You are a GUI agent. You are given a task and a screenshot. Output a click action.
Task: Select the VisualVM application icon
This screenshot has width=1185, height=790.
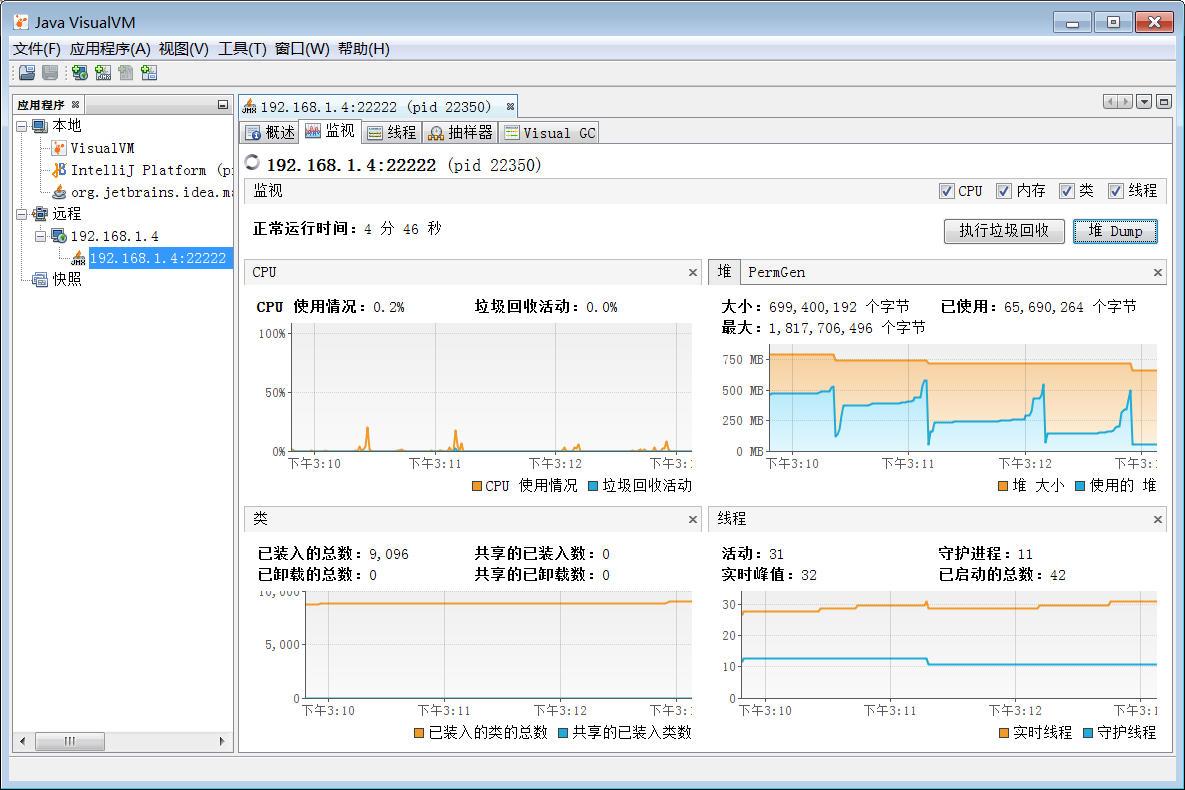(x=59, y=148)
